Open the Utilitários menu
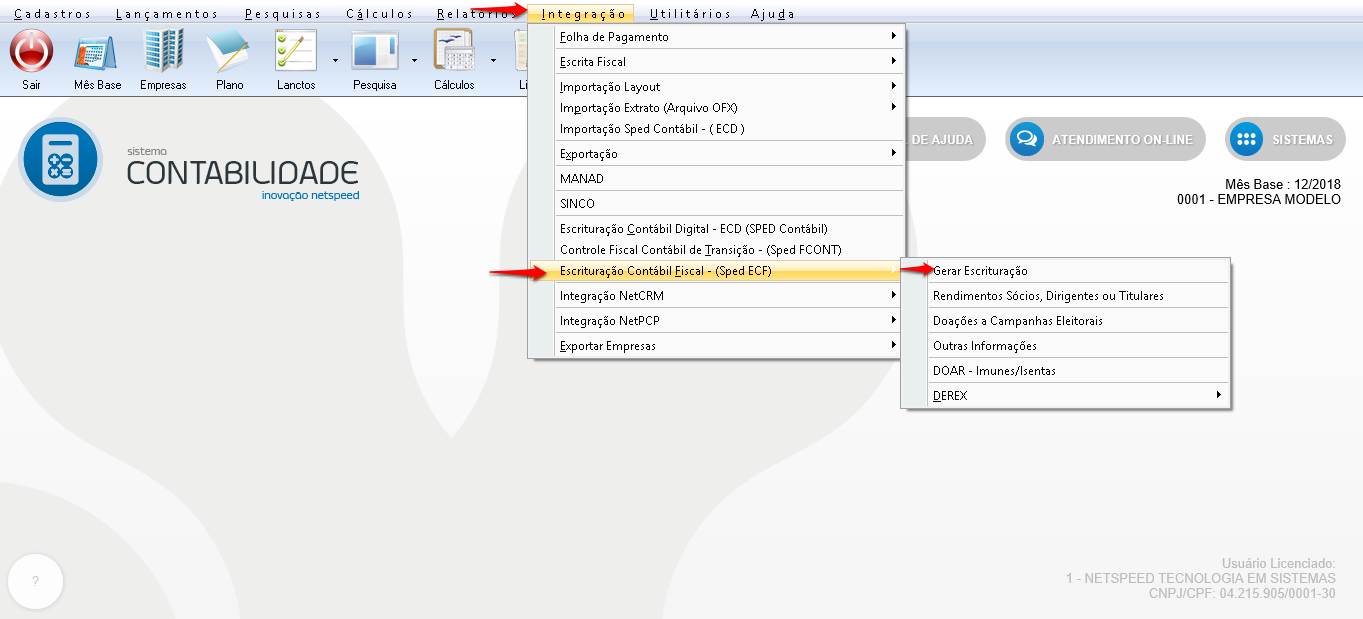This screenshot has width=1363, height=619. pos(690,14)
